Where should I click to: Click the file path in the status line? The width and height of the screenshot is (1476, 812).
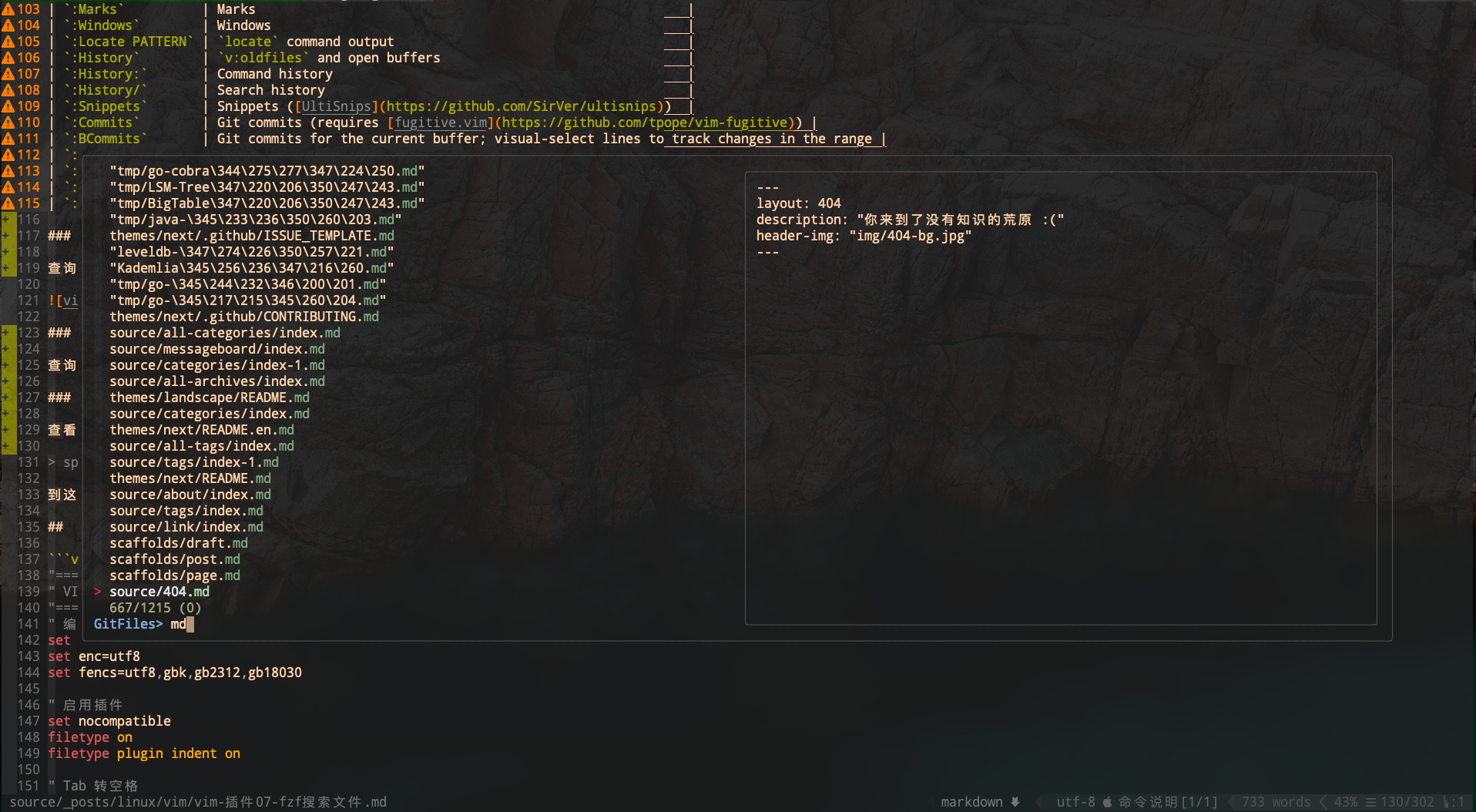pyautogui.click(x=198, y=802)
